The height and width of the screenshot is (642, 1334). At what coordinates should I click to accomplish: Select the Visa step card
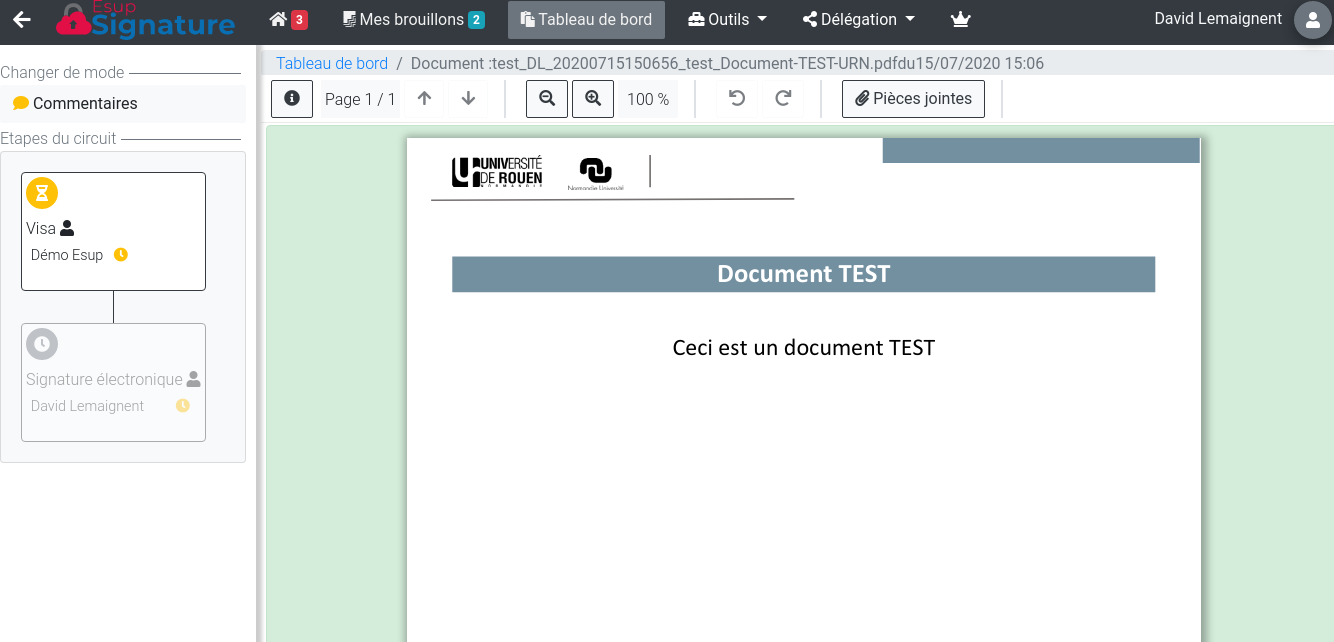click(113, 232)
